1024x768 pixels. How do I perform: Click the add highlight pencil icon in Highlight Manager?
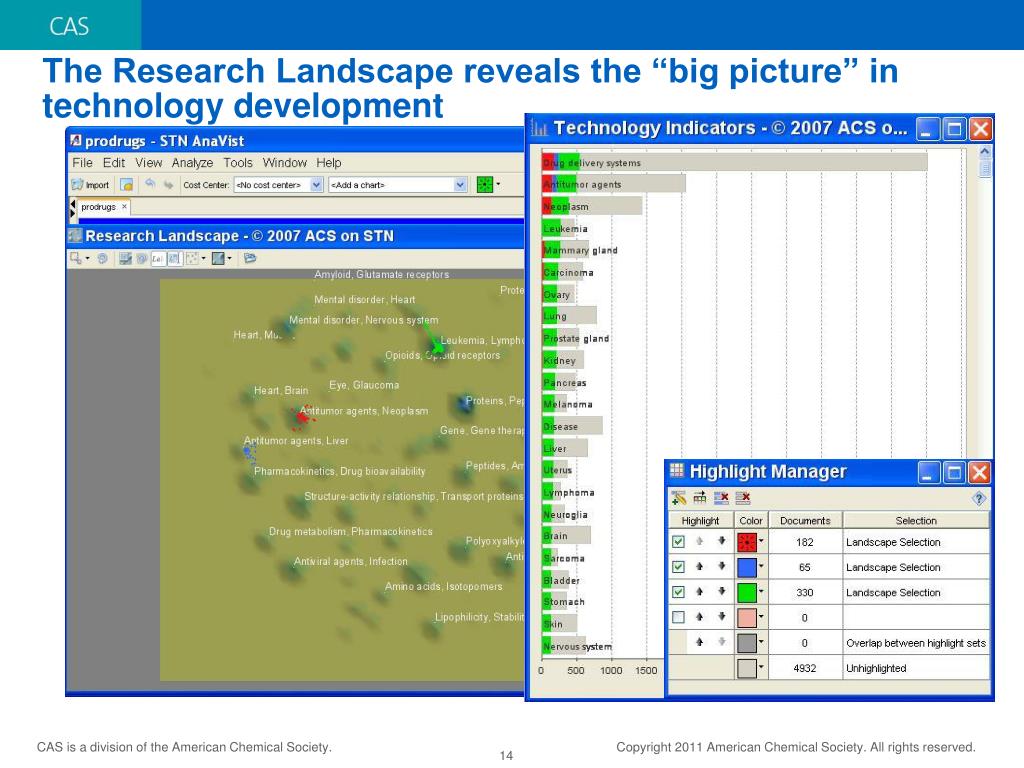(x=679, y=498)
